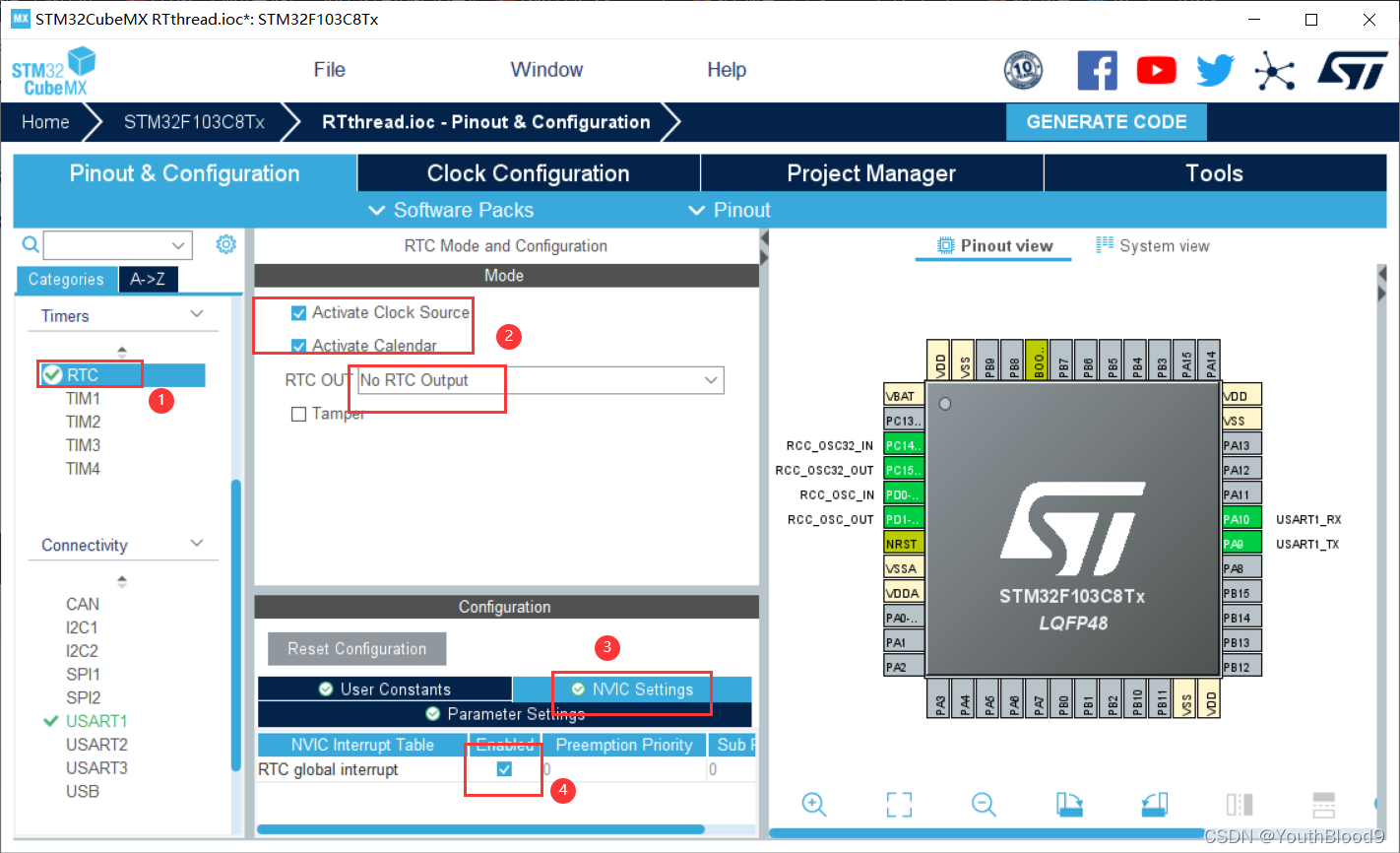Open the User Constants tab
The image size is (1400, 853).
click(x=385, y=689)
